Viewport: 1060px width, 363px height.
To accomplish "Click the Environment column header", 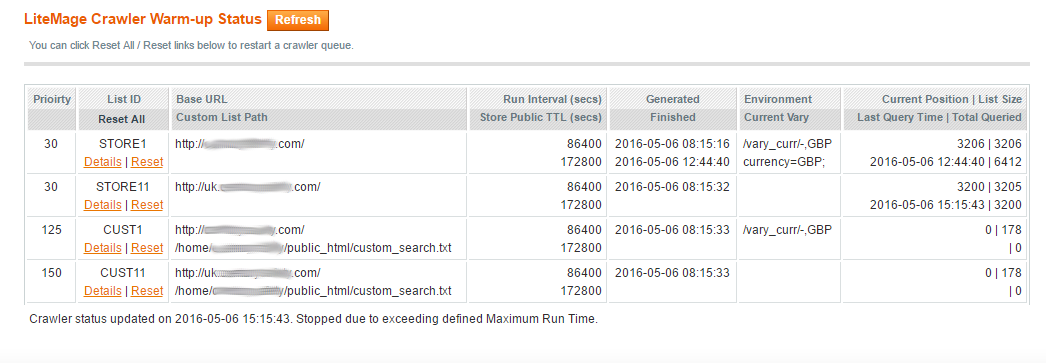I will [x=778, y=99].
